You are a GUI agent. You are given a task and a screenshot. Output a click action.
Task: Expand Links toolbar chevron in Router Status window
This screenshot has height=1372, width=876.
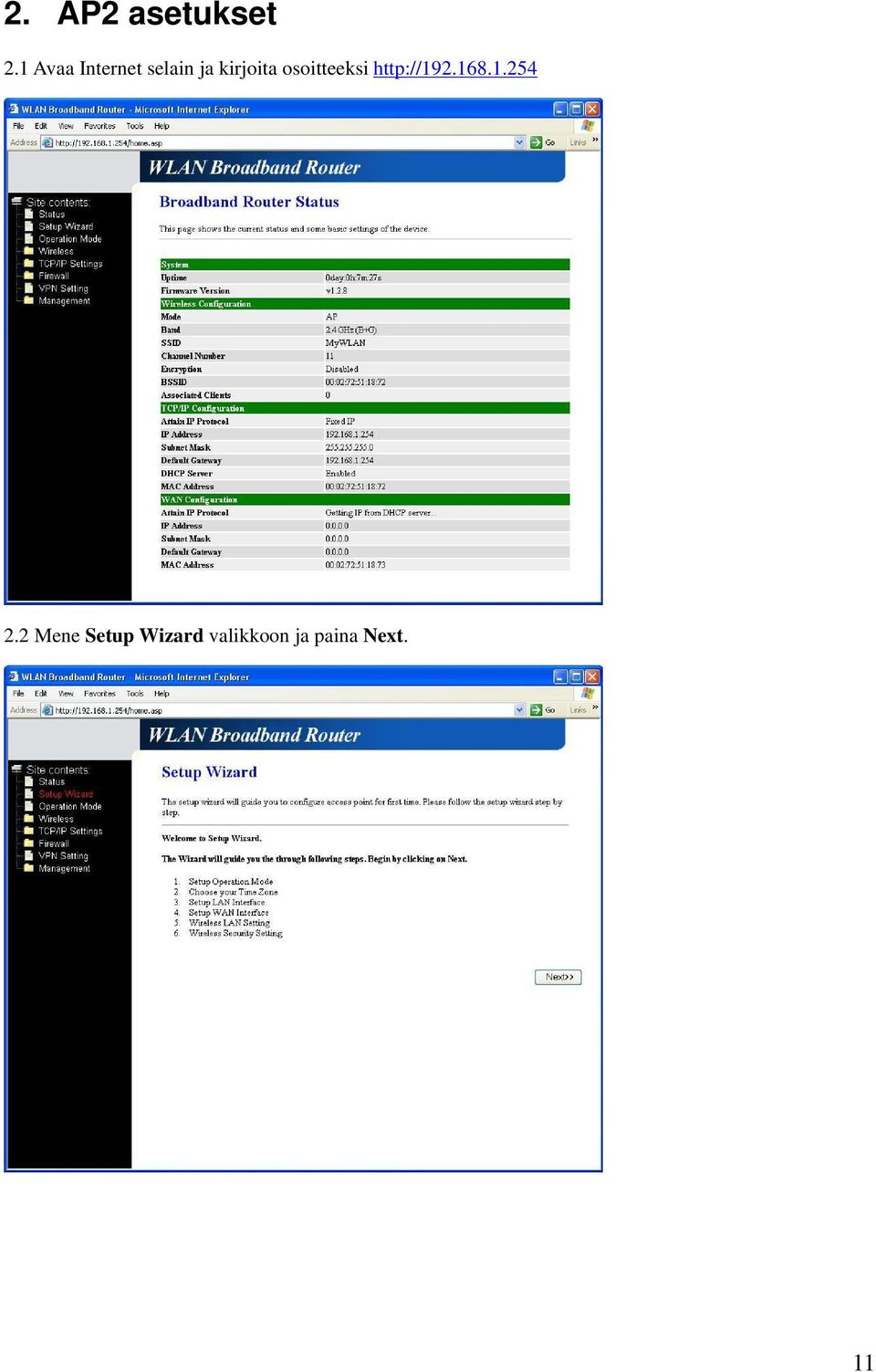(x=595, y=141)
